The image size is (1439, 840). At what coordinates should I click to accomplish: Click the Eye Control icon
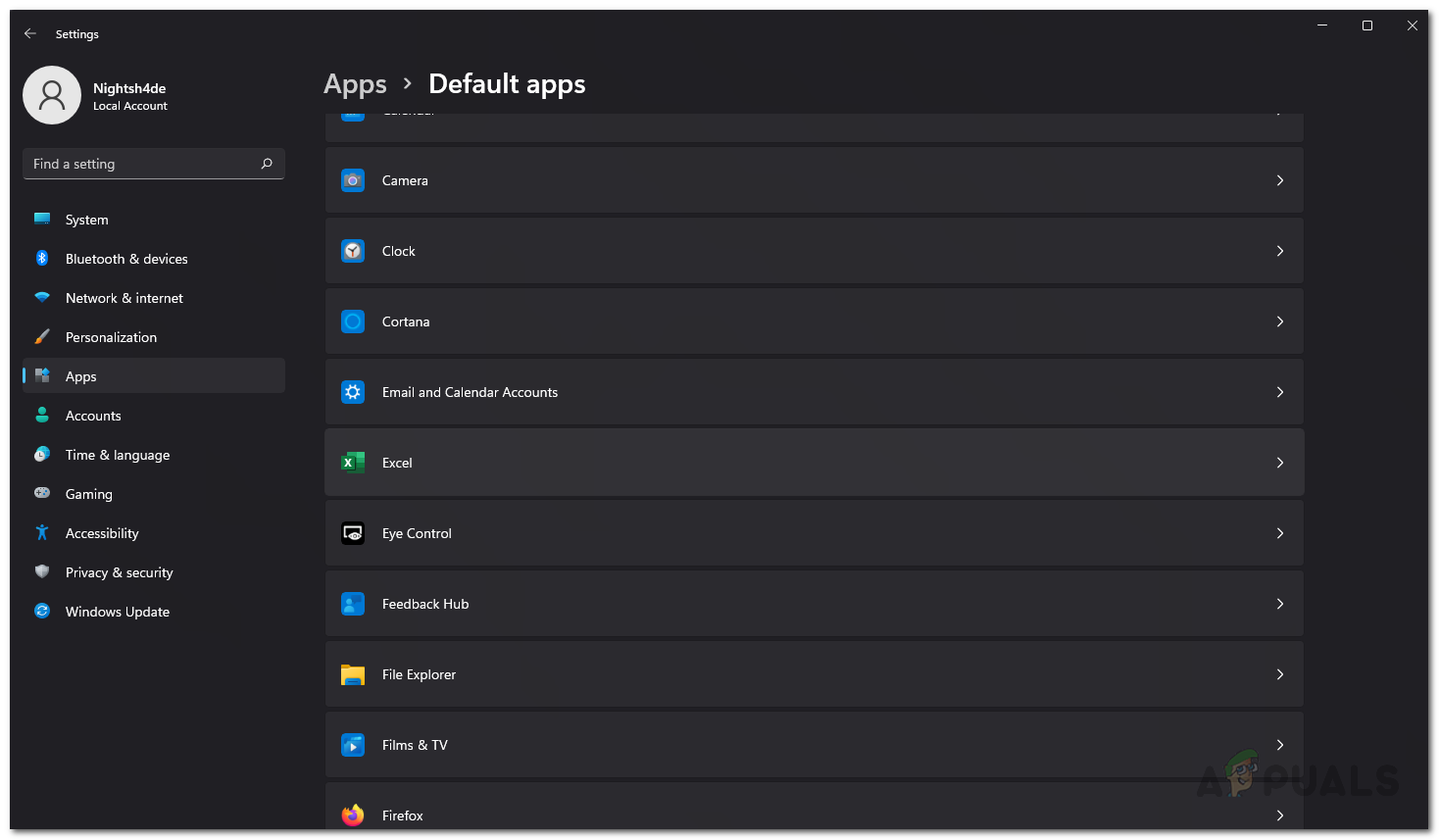coord(353,533)
